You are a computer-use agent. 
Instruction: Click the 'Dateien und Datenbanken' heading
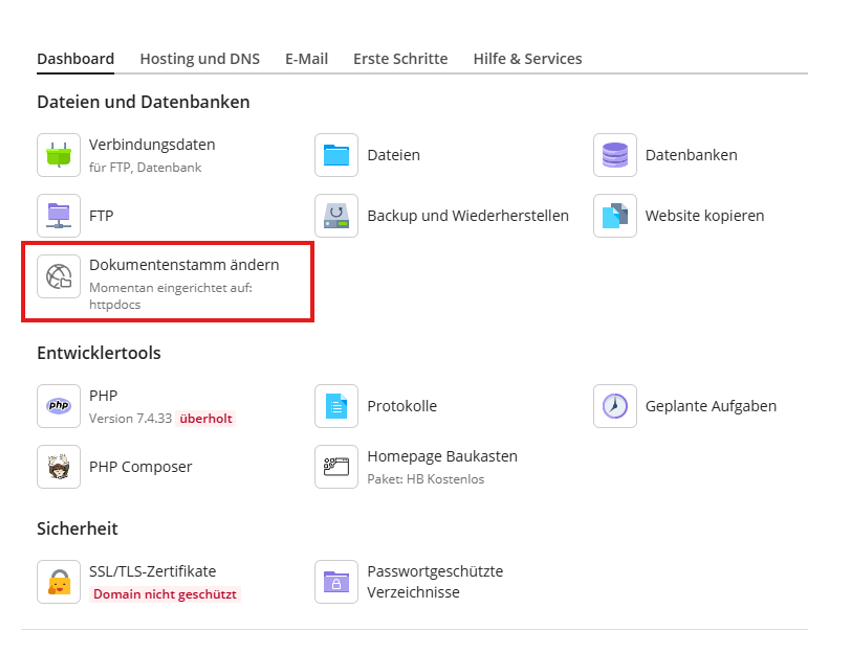[143, 102]
